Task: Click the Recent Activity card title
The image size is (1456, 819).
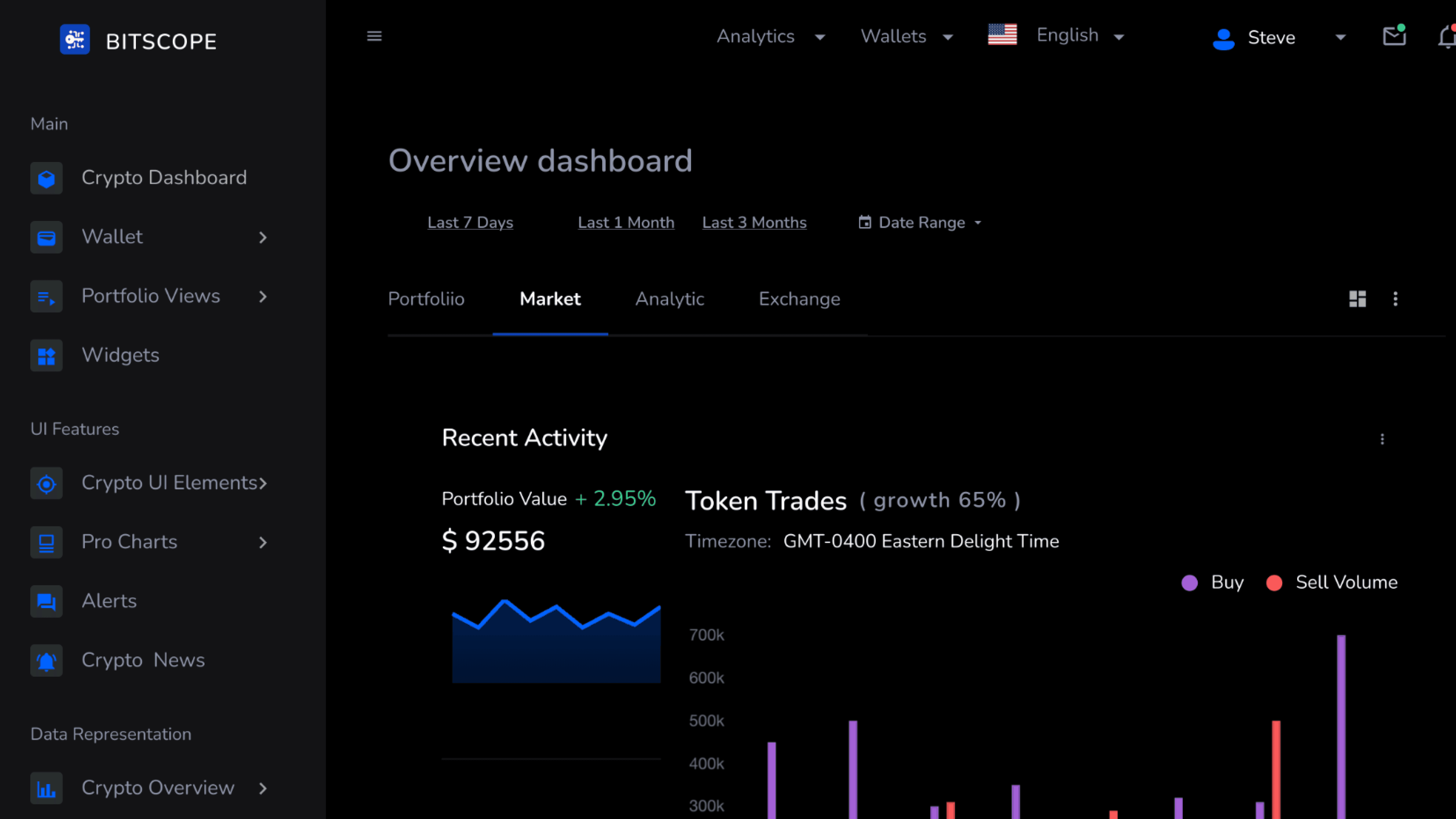Action: 525,438
